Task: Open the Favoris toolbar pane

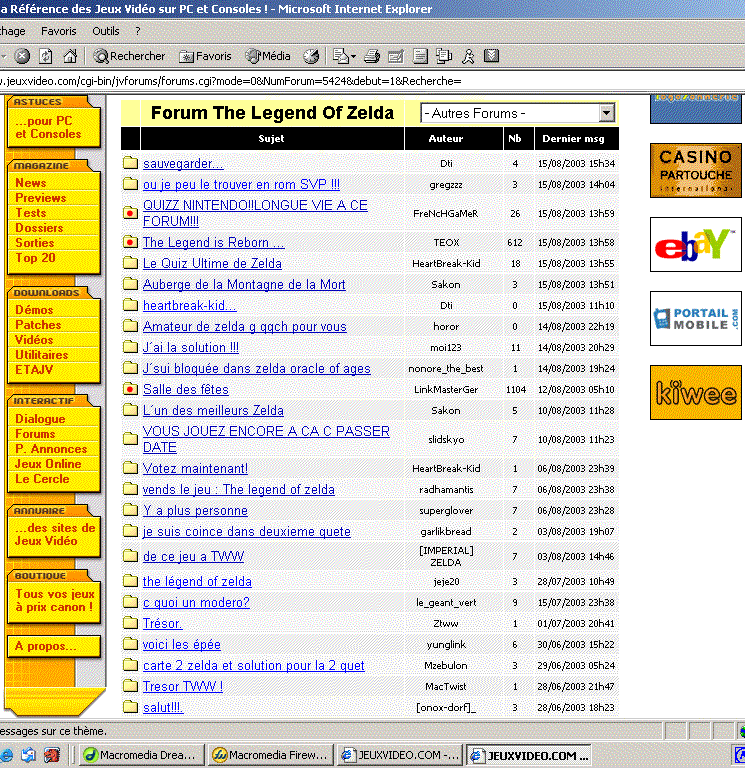Action: (x=205, y=56)
